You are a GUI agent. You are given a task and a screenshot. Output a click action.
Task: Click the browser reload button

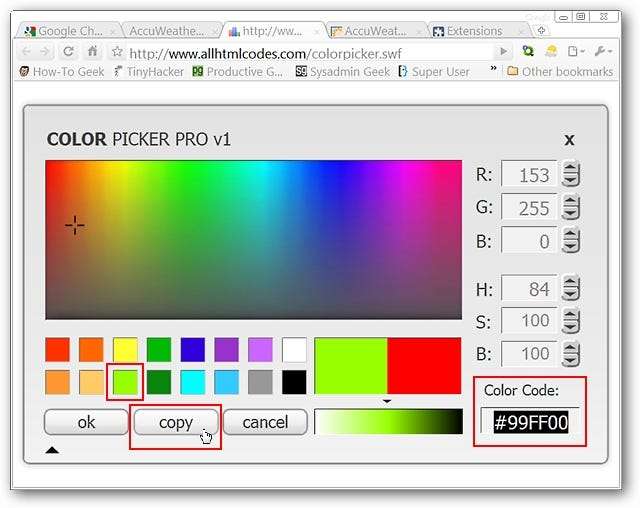pos(69,51)
